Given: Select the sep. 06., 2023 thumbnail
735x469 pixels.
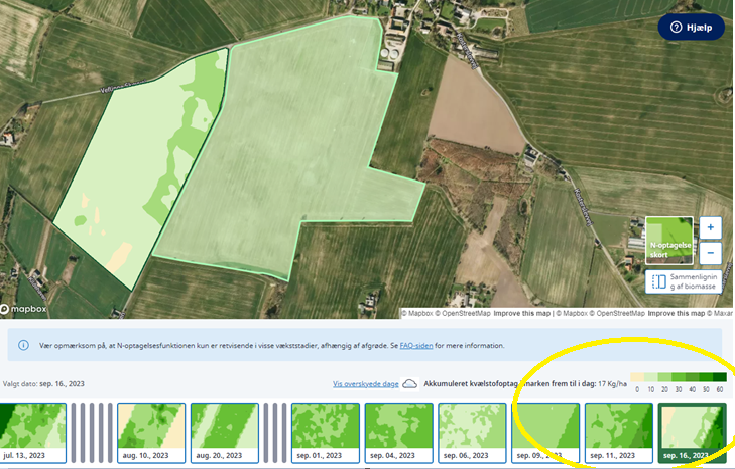Looking at the screenshot, I should (472, 433).
